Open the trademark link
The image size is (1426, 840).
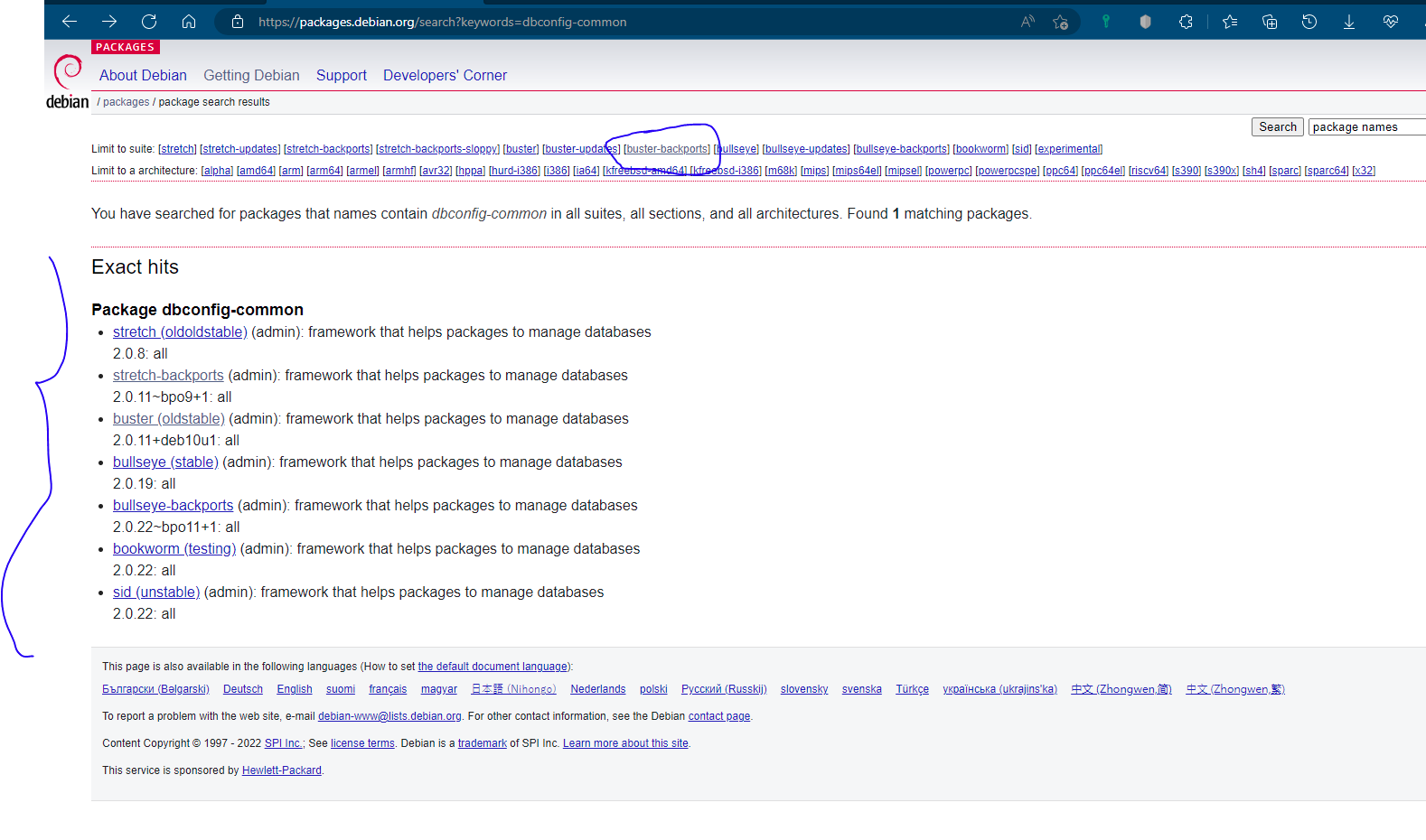point(483,743)
